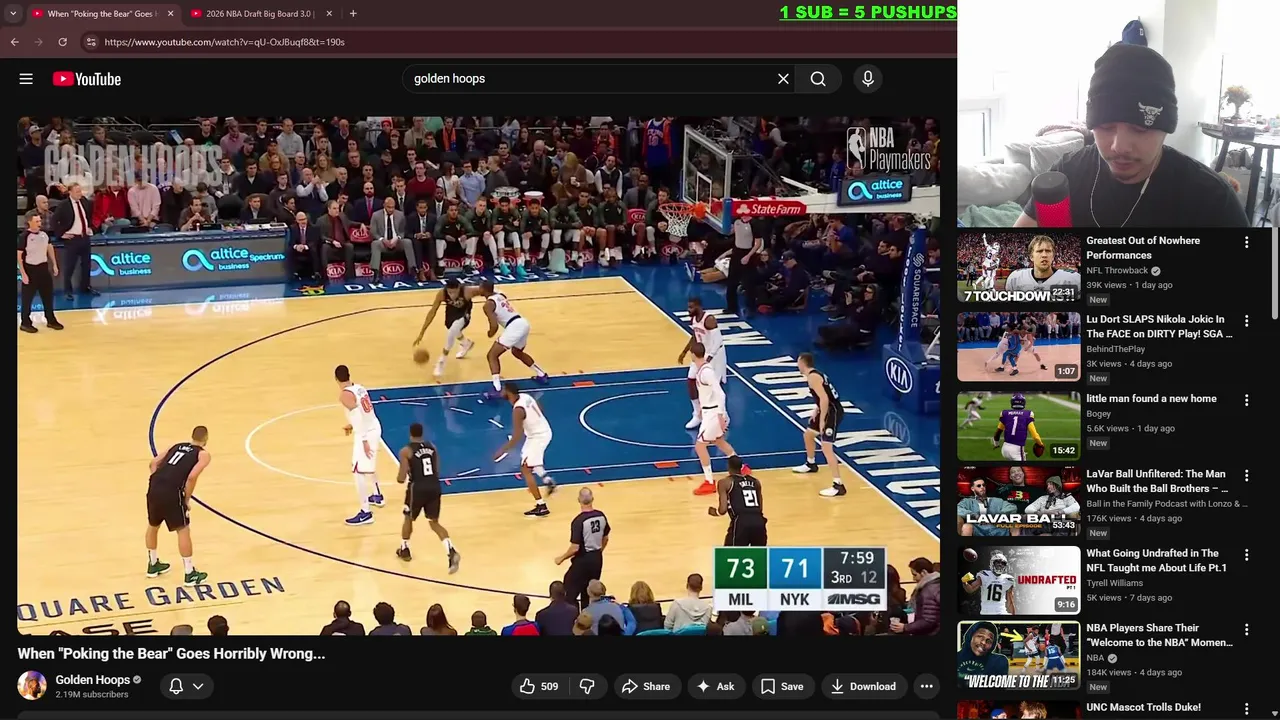Download the video
The image size is (1280, 720).
click(x=863, y=686)
